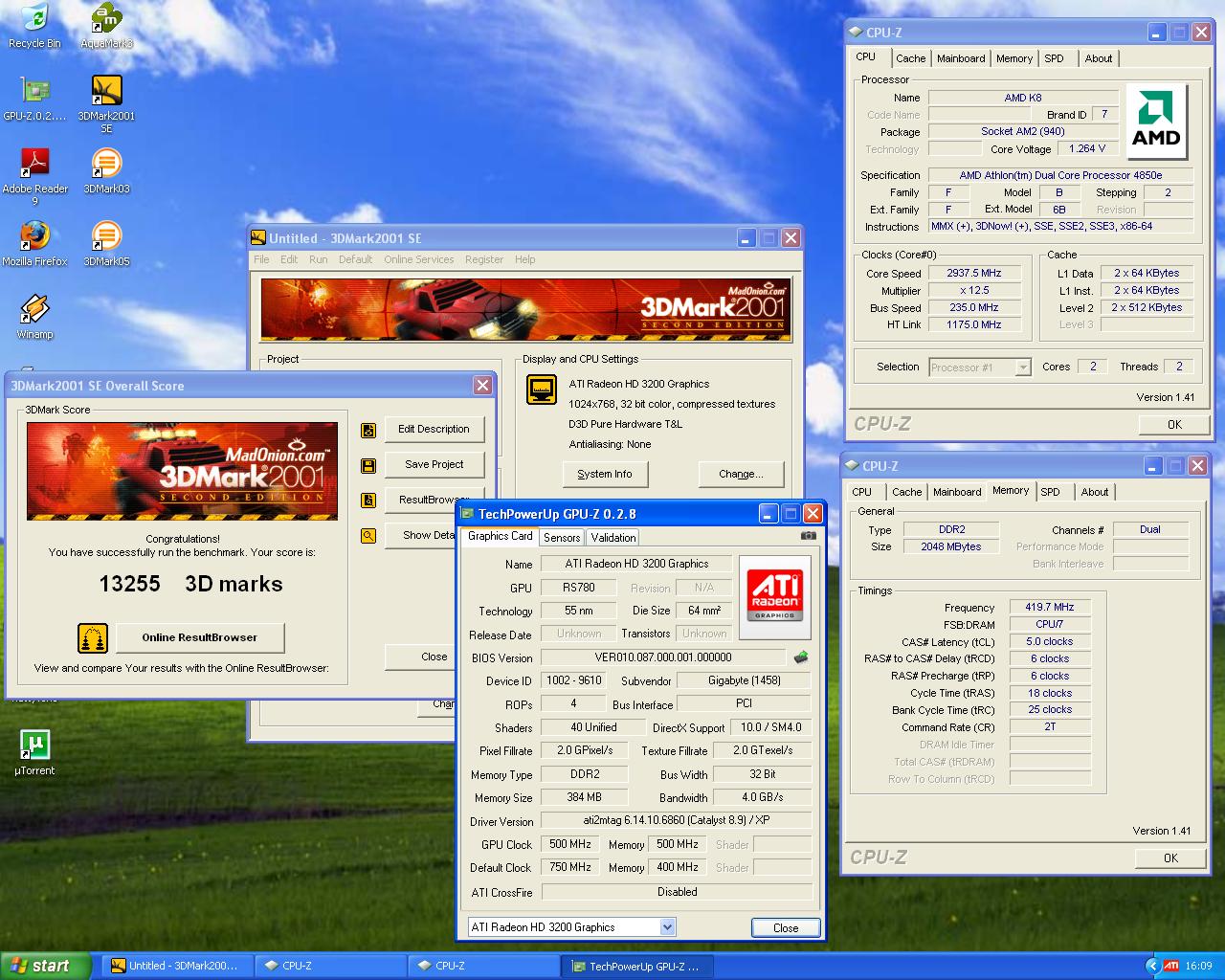Switch to TechPowerUp GPU-Z taskbar button
This screenshot has width=1225, height=980.
pos(636,966)
